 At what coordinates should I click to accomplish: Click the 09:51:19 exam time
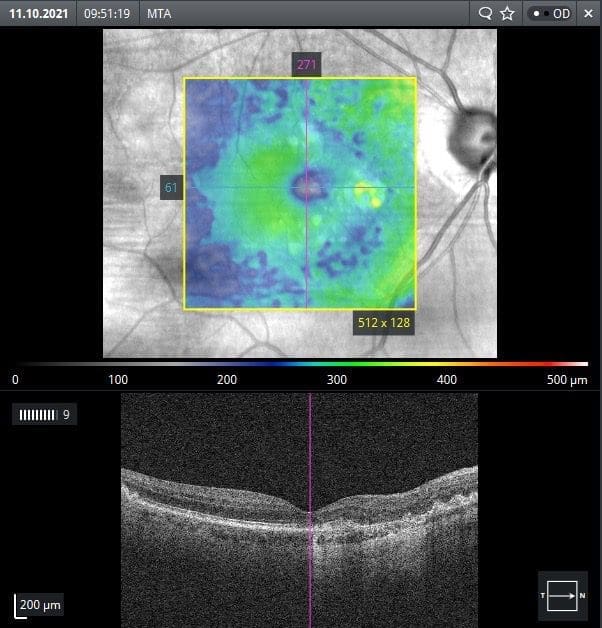click(x=106, y=14)
